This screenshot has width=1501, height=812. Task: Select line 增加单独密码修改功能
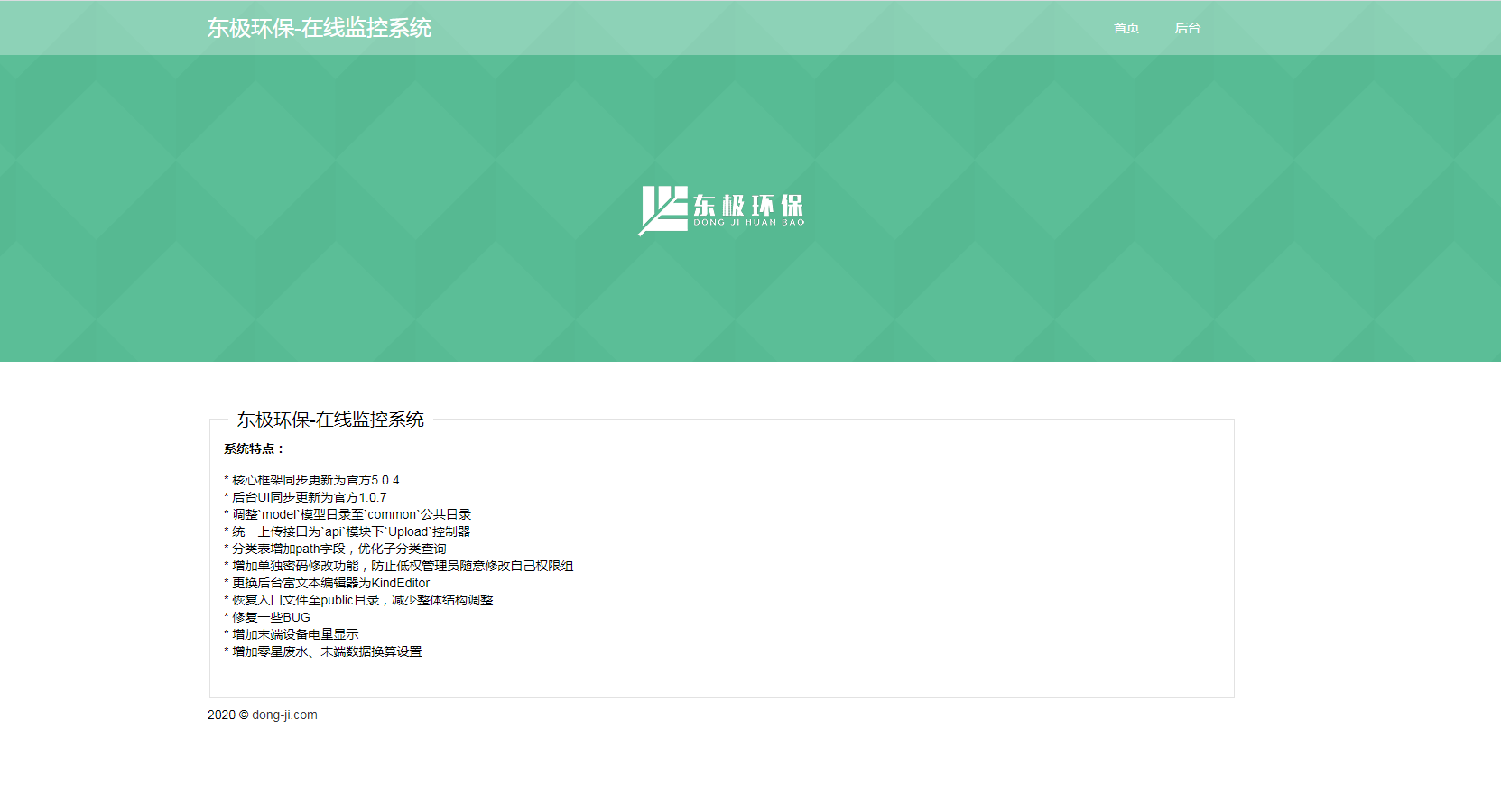399,566
